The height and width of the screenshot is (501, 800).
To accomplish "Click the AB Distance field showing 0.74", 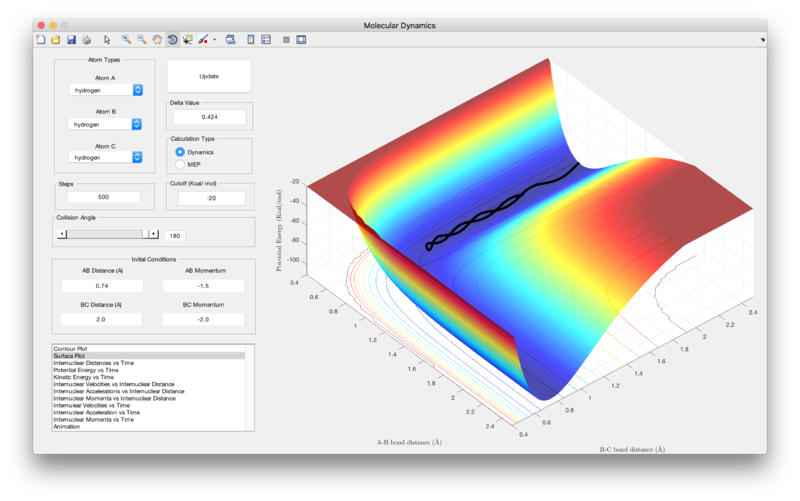I will [103, 286].
